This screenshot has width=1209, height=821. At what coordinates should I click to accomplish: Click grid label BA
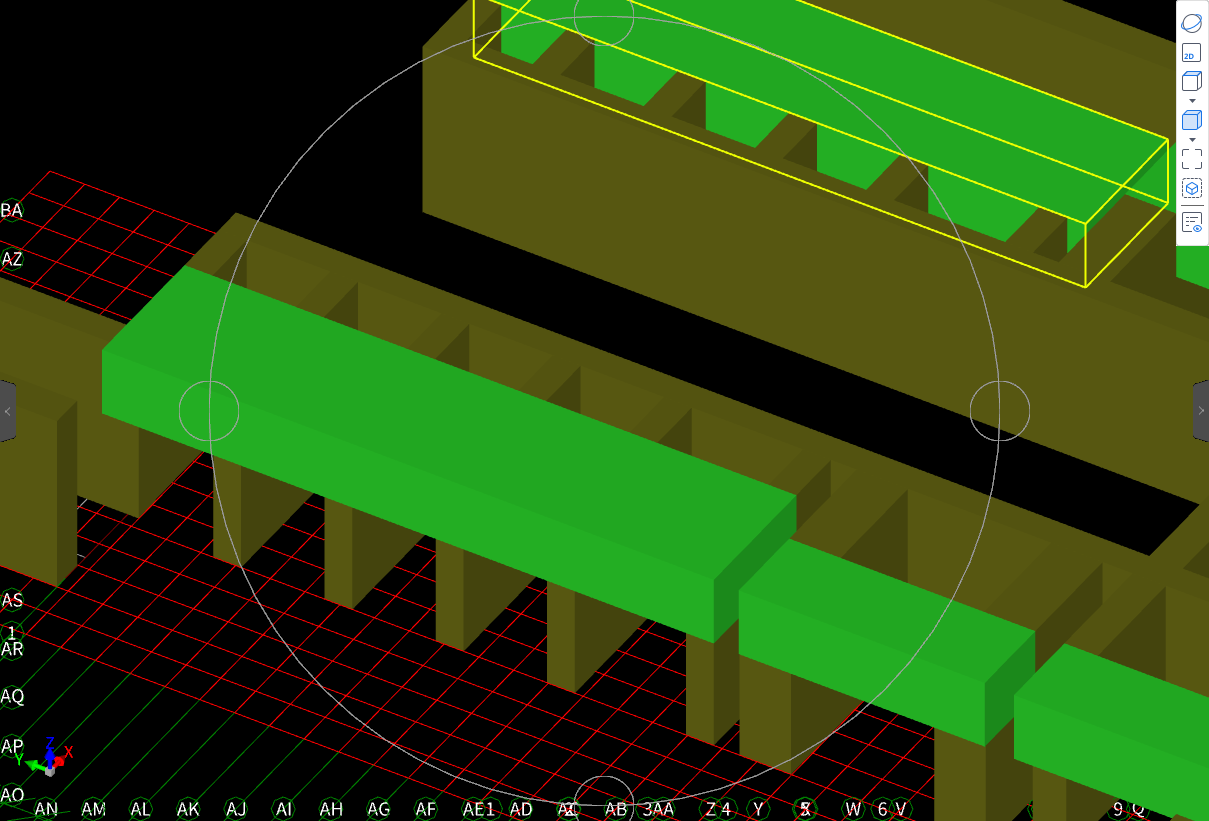click(x=11, y=210)
